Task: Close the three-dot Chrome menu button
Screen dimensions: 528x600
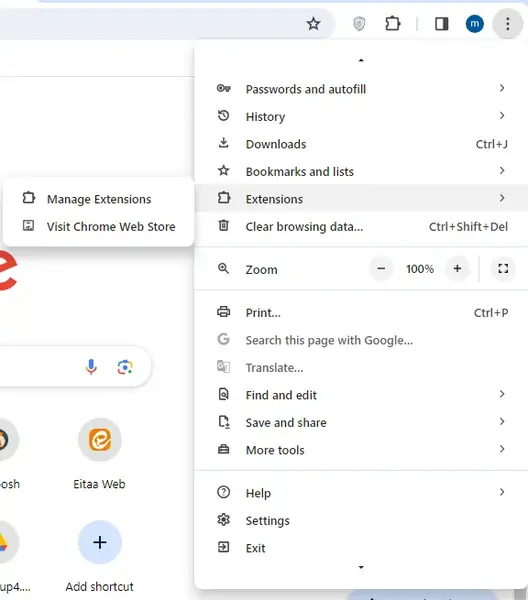Action: [x=507, y=24]
